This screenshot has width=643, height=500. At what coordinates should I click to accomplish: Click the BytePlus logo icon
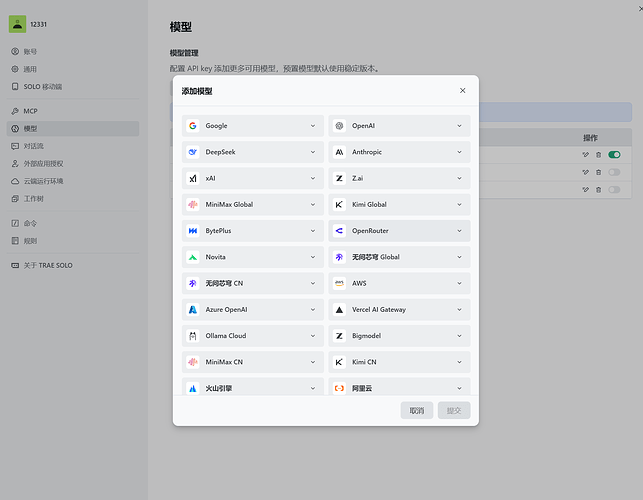click(193, 231)
